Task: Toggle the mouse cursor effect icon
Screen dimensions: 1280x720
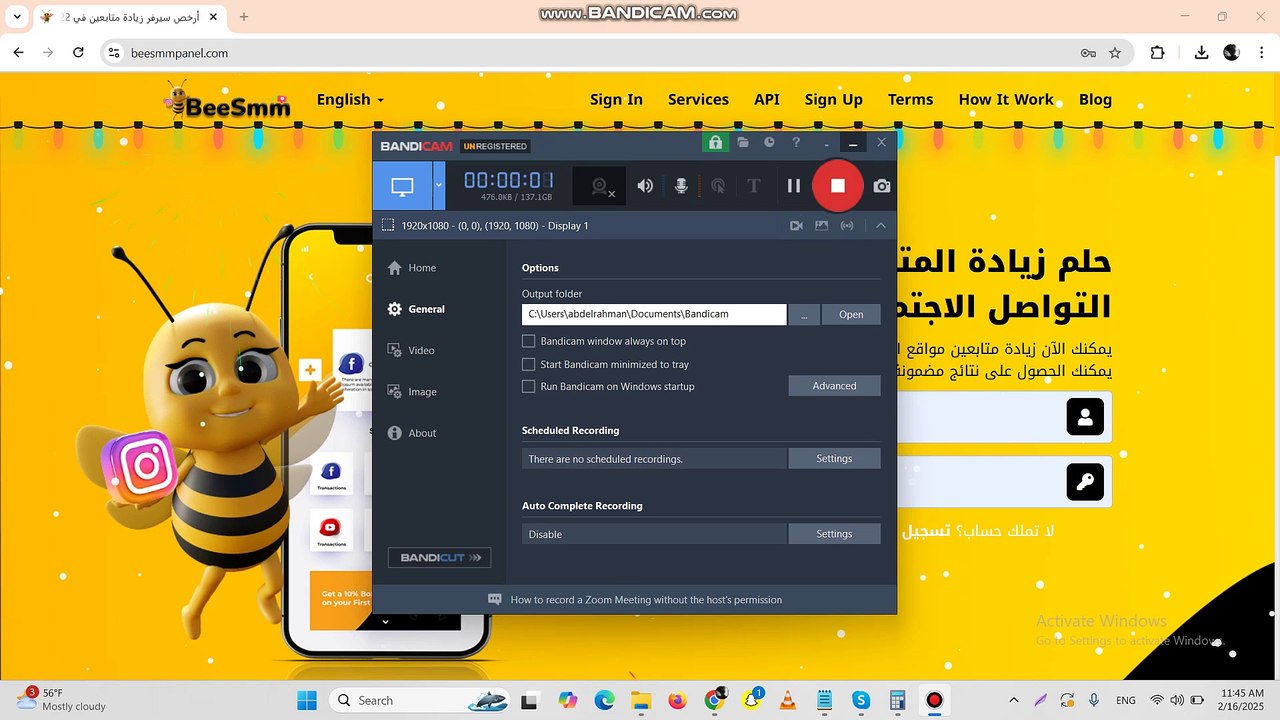Action: click(717, 186)
